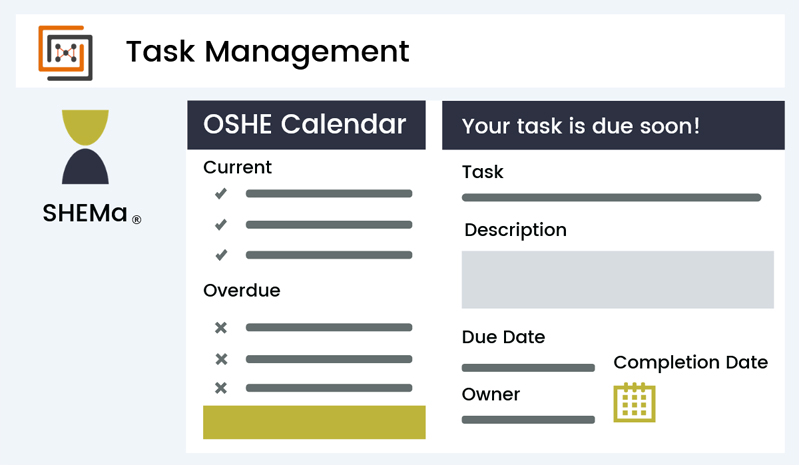Click the third checkmark under Current
This screenshot has width=800, height=466.
coord(221,255)
